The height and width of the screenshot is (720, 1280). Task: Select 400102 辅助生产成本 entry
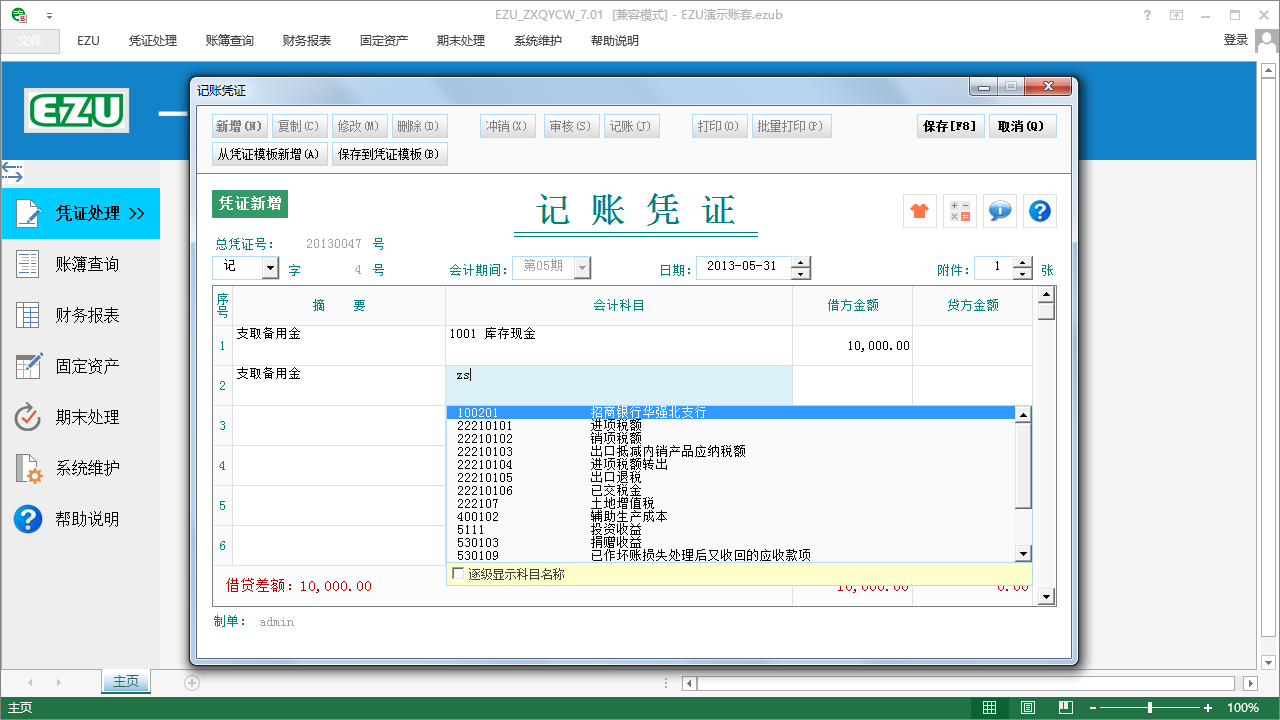[730, 516]
